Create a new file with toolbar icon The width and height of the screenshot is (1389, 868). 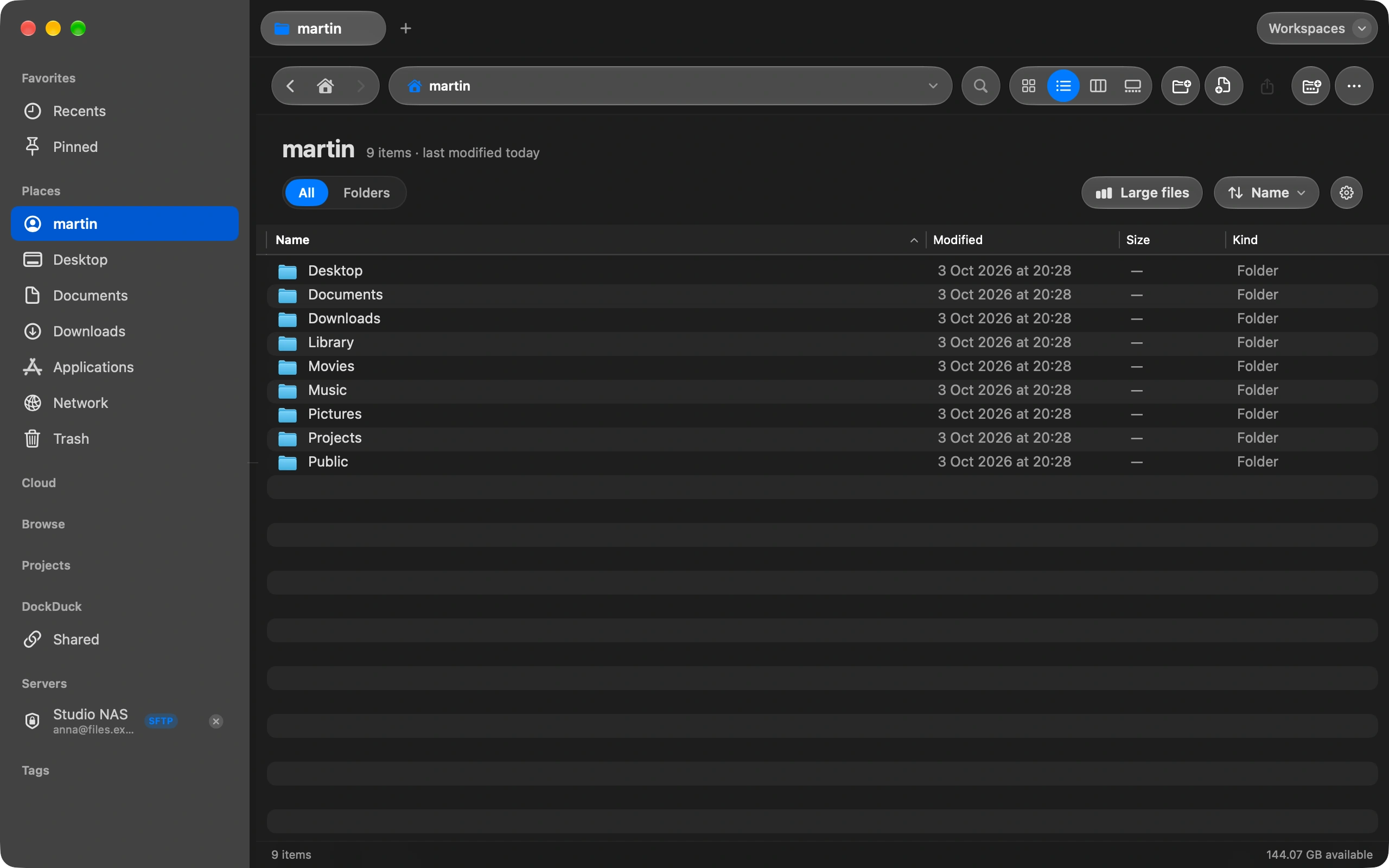point(1224,86)
